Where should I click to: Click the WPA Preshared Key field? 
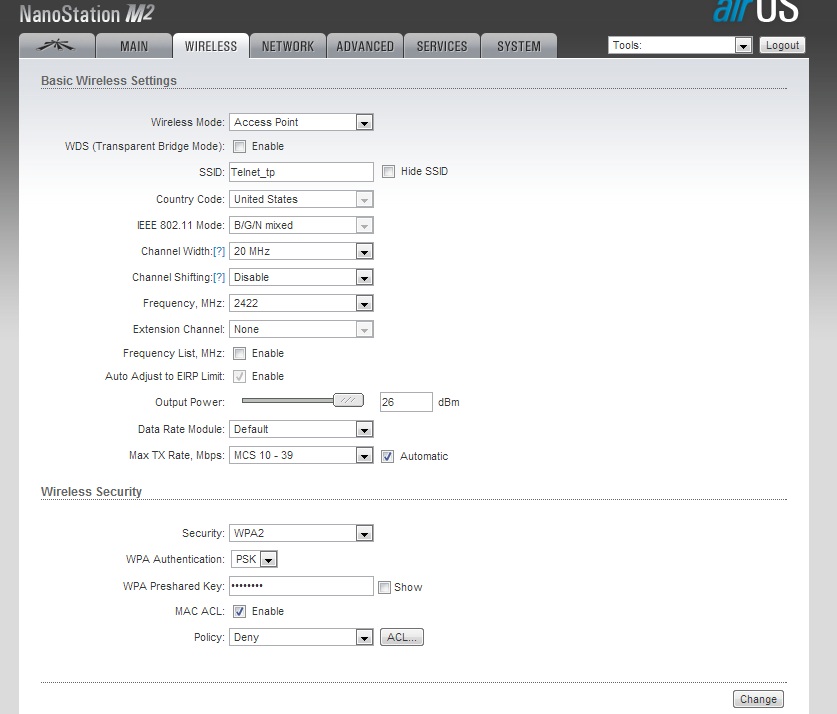tap(301, 586)
